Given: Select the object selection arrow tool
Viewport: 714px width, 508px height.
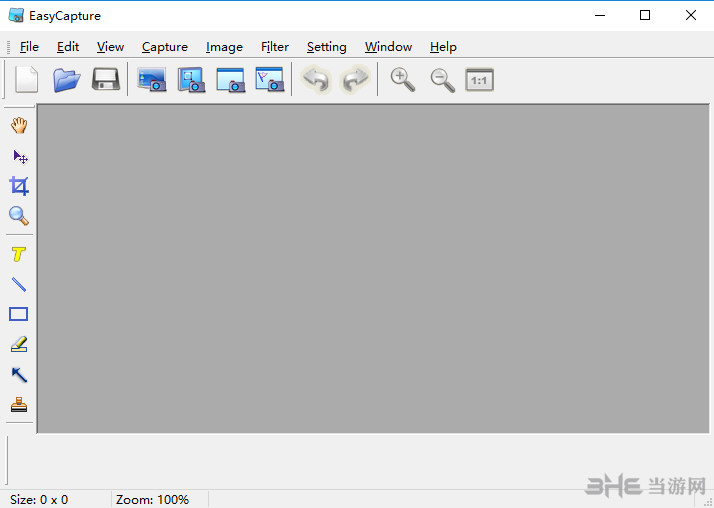Looking at the screenshot, I should click(x=20, y=157).
